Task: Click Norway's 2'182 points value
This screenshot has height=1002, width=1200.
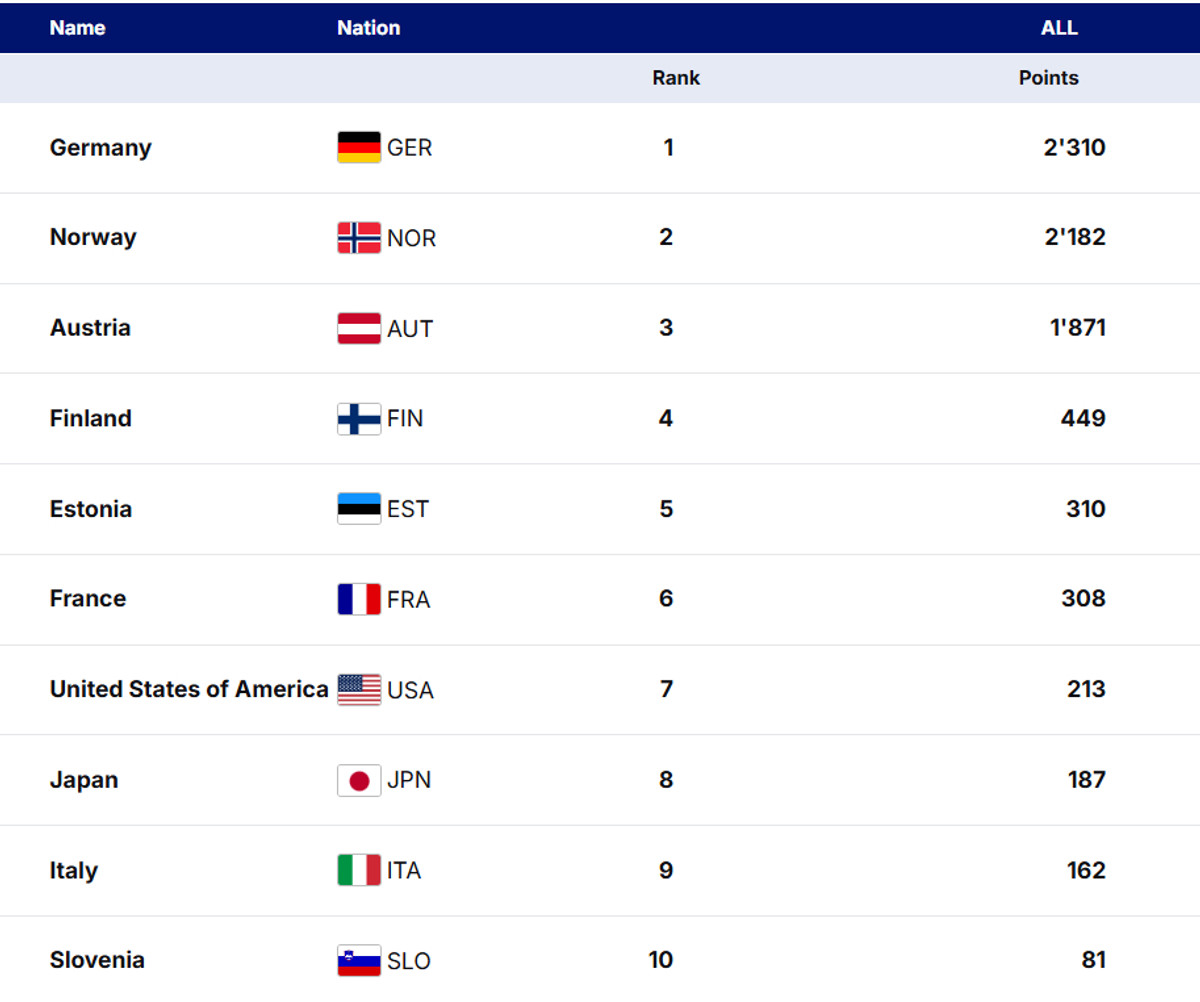Action: [x=1074, y=238]
